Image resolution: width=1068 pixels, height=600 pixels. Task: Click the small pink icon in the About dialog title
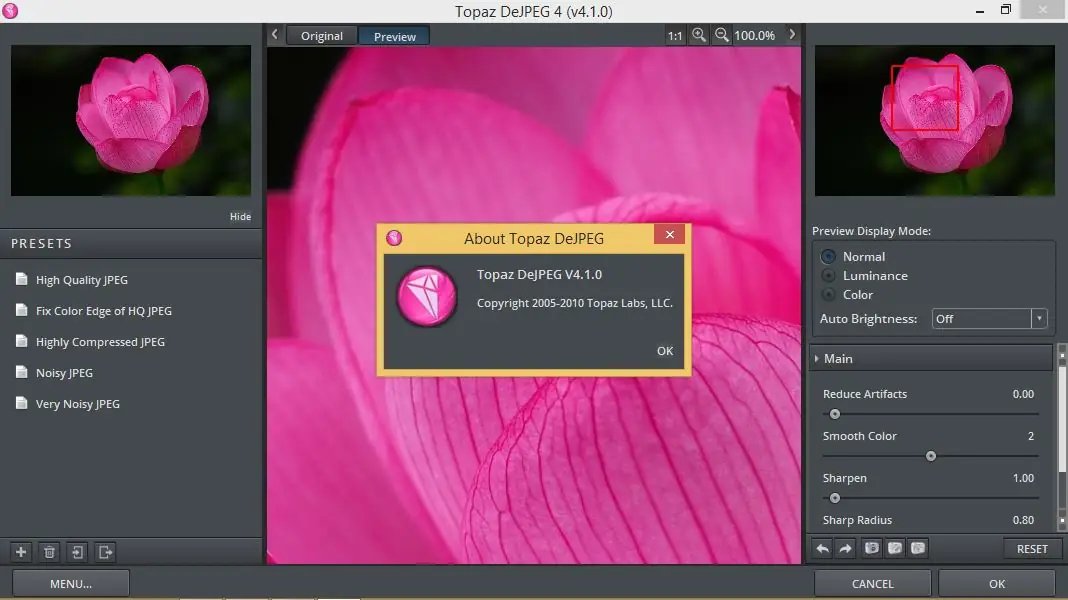coord(394,238)
